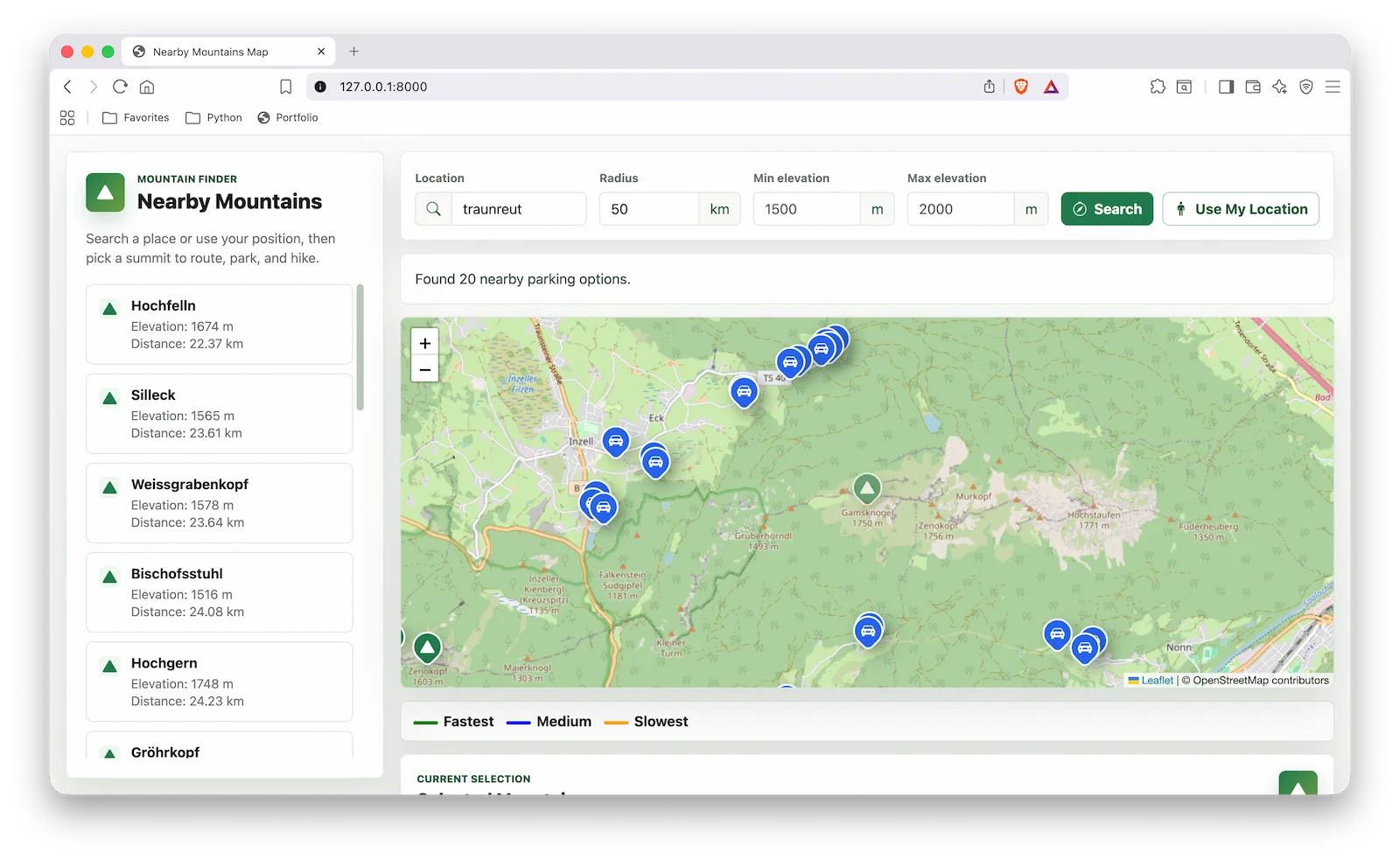Open the Leo AI sparkle icon
Viewport: 1400px width, 860px height.
coord(1279,87)
